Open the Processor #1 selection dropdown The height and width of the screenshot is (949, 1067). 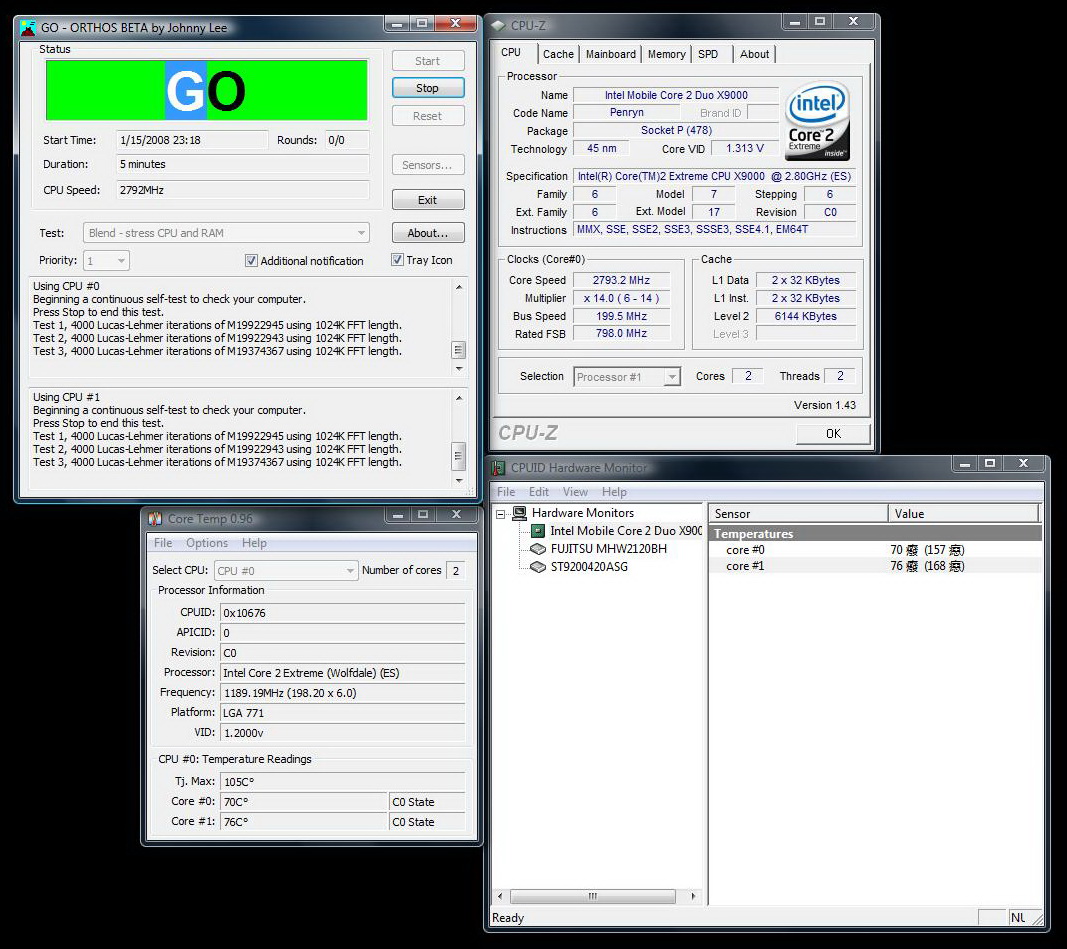(x=627, y=376)
